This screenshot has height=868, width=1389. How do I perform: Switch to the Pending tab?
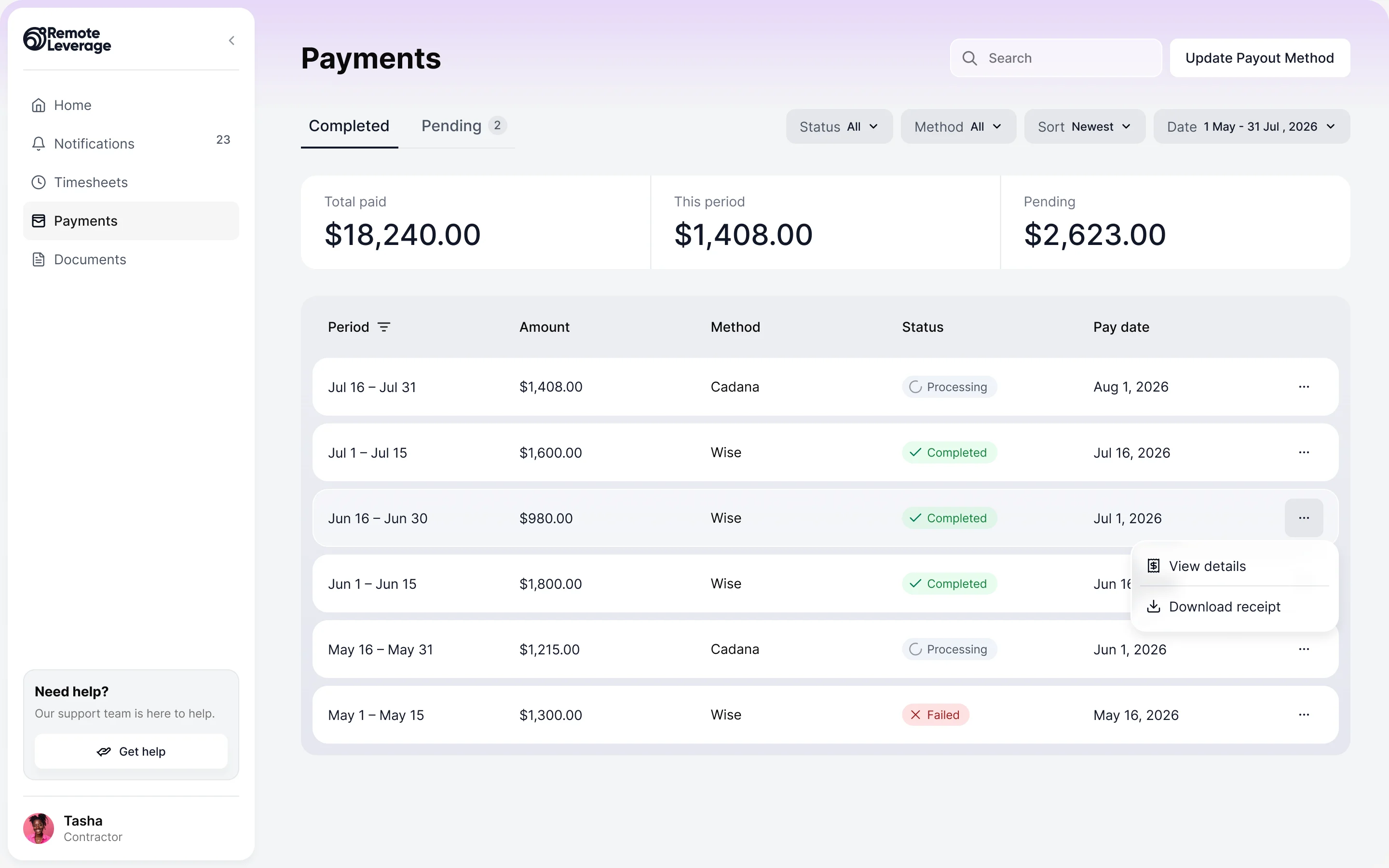pyautogui.click(x=464, y=126)
